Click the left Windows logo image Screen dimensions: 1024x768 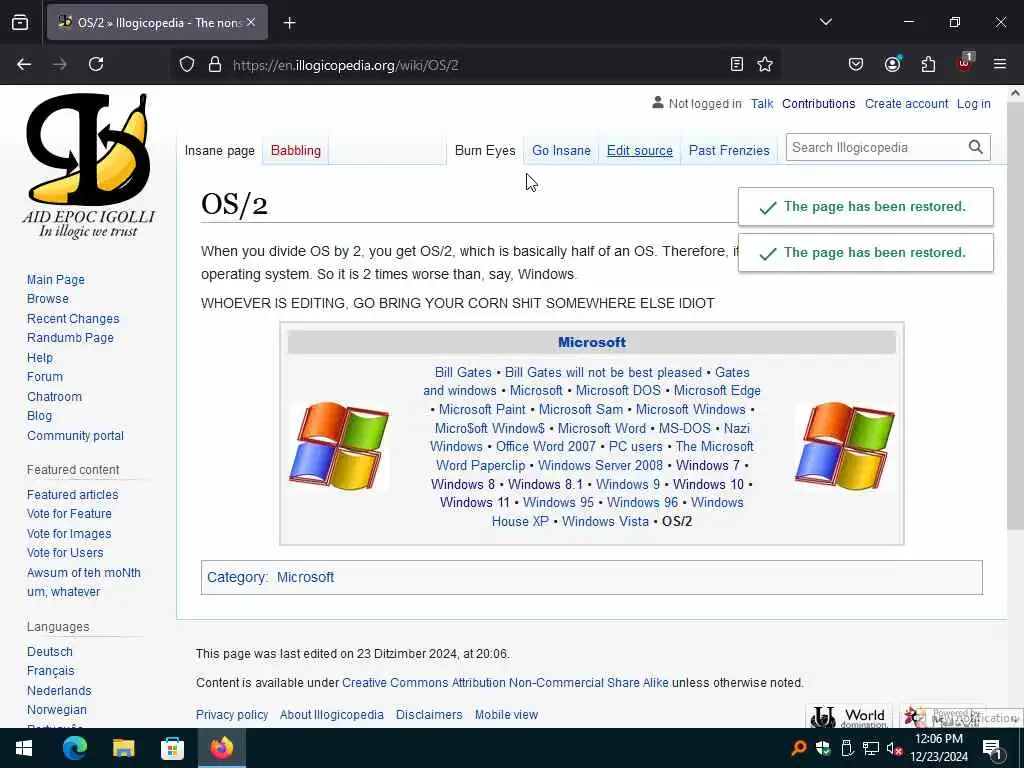(x=339, y=447)
